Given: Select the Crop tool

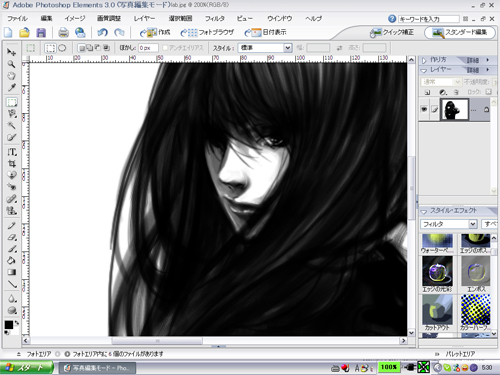Looking at the screenshot, I should tap(12, 163).
